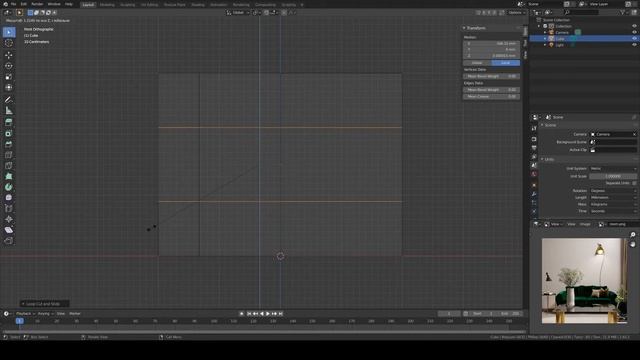Activate the Annotate pencil tool
640x360 pixels.
tap(9, 100)
